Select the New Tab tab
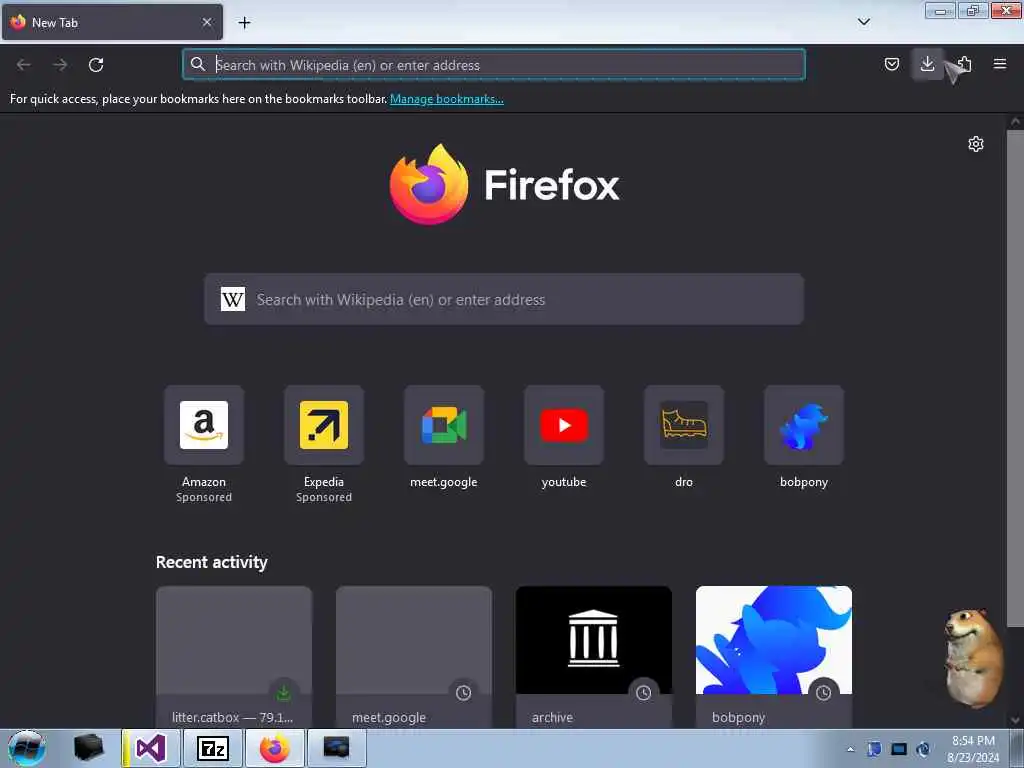Screen dimensions: 1024x768 112,22
